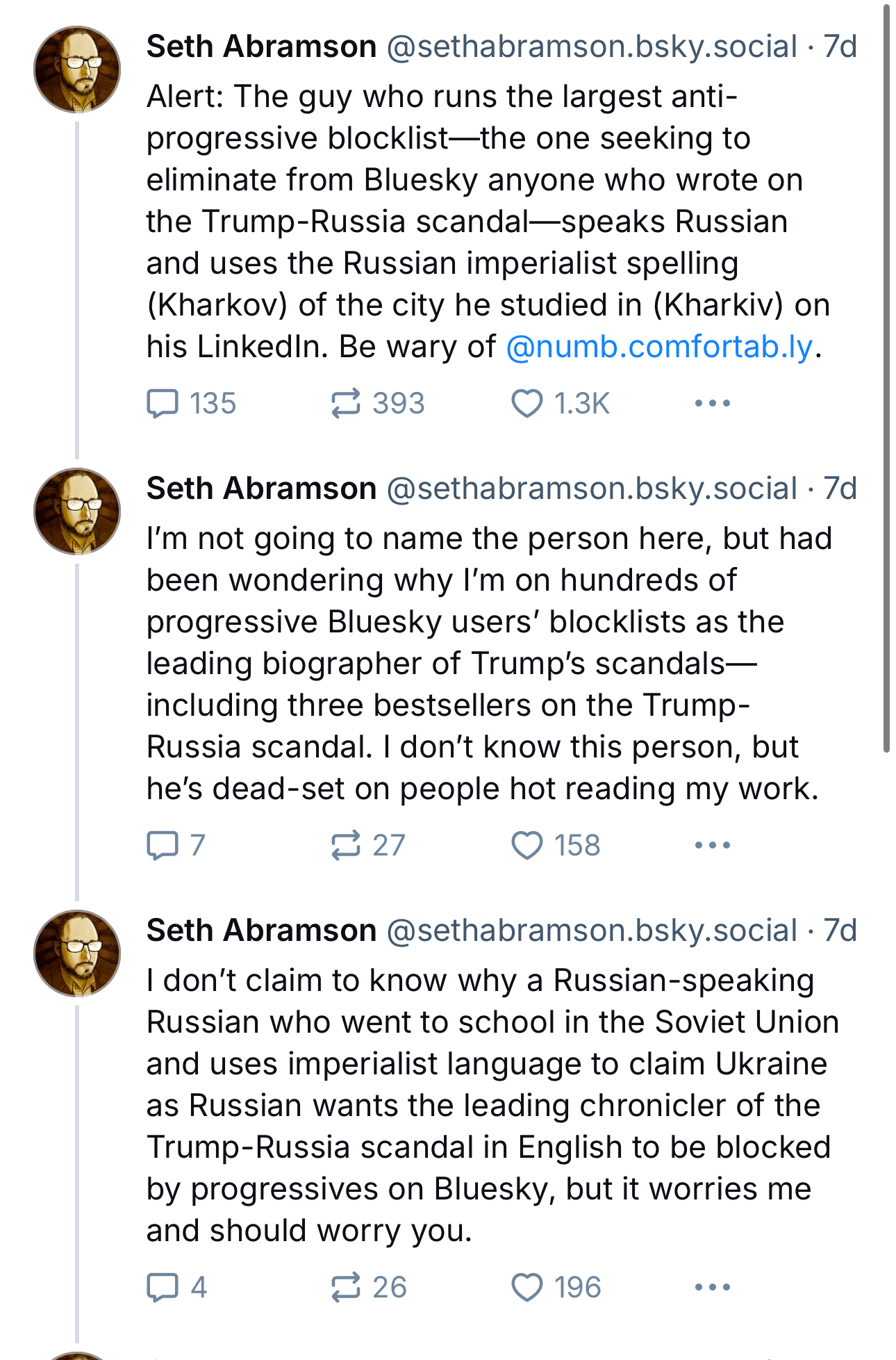This screenshot has width=896, height=1360.
Task: Open the @numb.comfortab.ly mention link
Action: (x=659, y=347)
